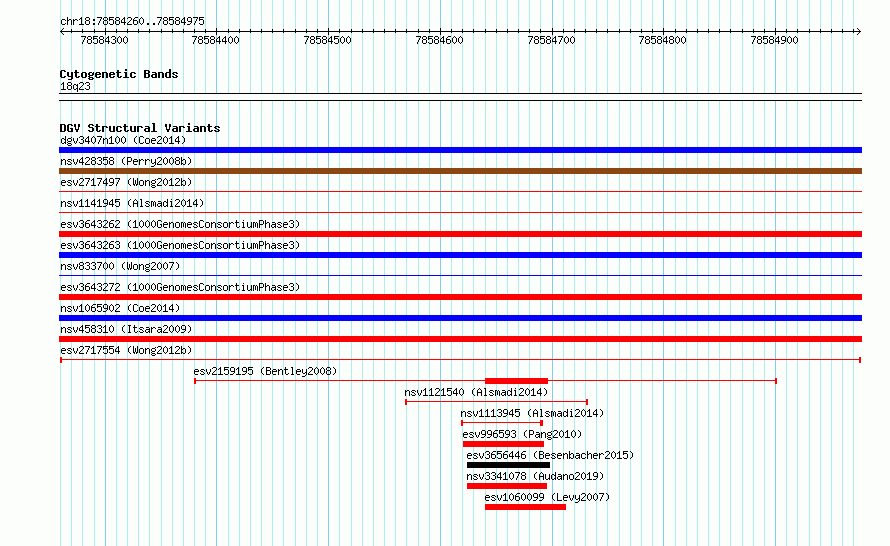Click the 78584400 ruler position
Screen dimensions: 890x546
(x=216, y=40)
